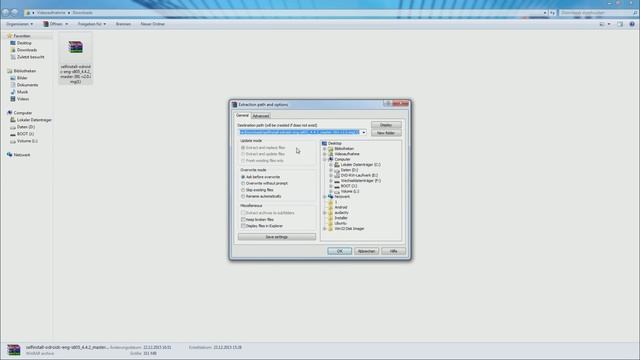Open Dokumente library in Explorer sidebar

tap(27, 85)
